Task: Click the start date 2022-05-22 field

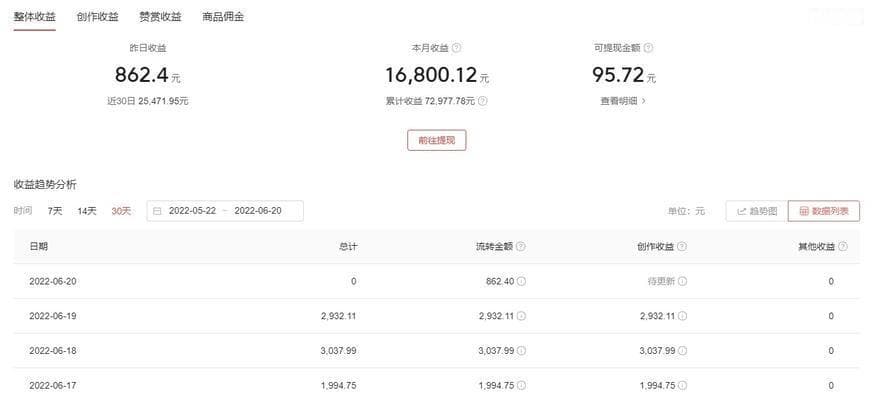Action: pyautogui.click(x=193, y=211)
